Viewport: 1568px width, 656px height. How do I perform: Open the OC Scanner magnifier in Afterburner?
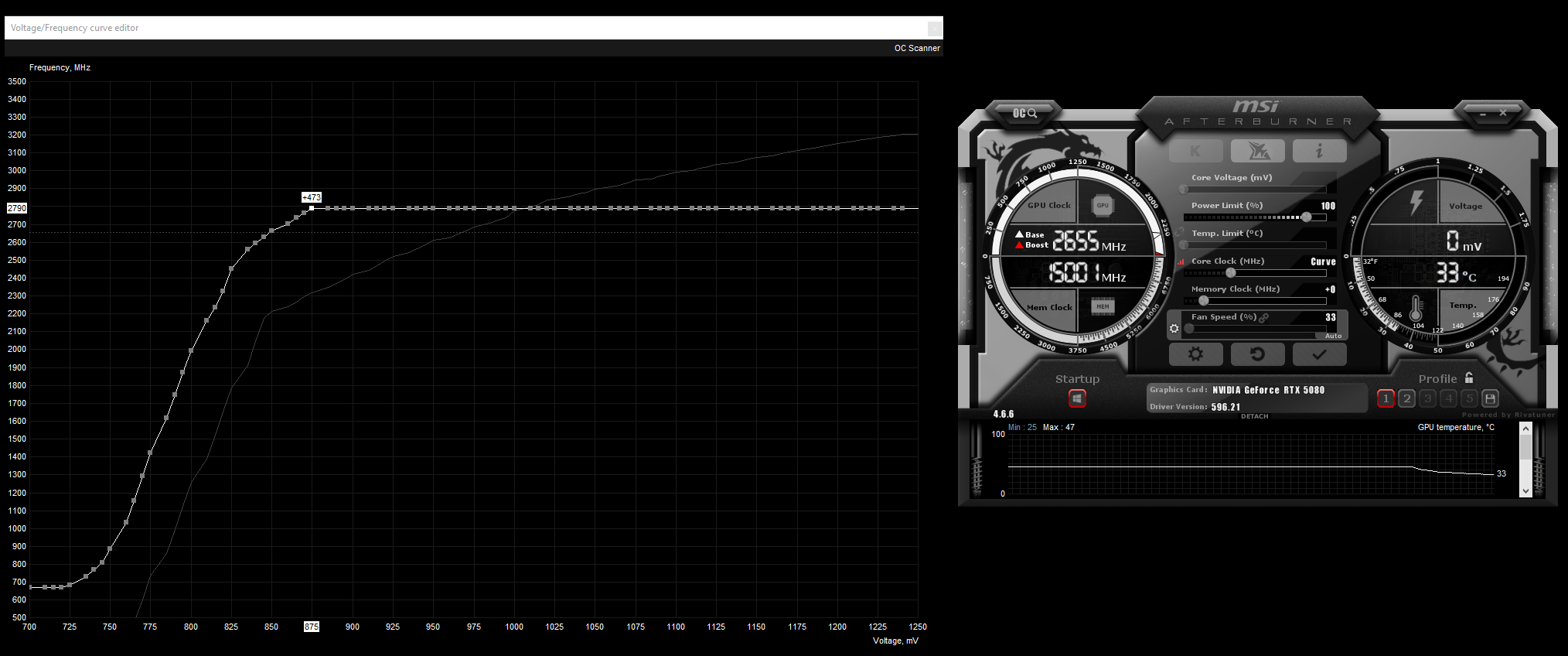1024,114
